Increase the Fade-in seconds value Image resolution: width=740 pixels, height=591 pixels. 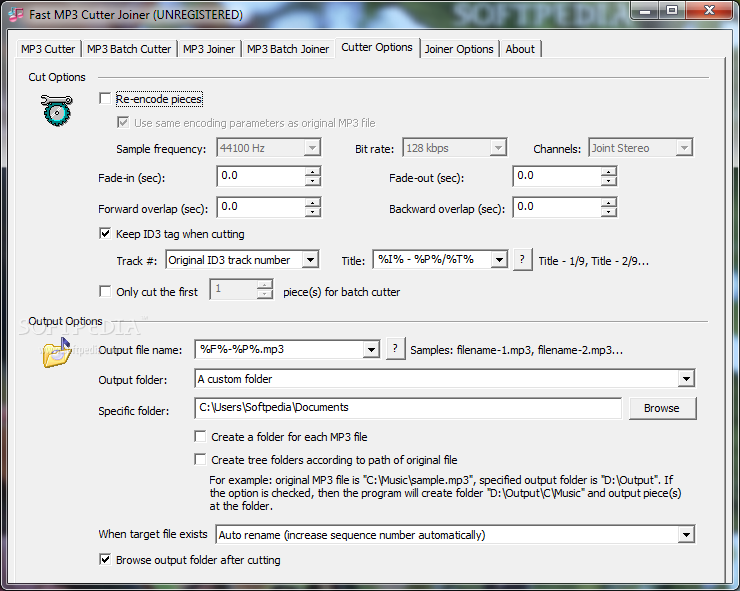click(x=312, y=171)
